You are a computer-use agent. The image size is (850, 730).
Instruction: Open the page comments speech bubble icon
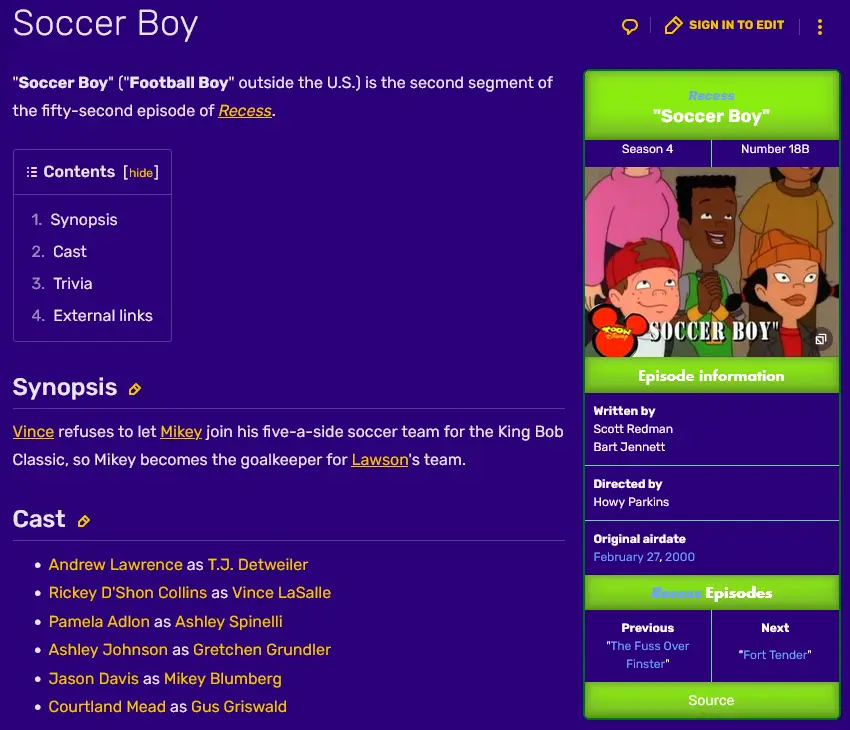[630, 26]
